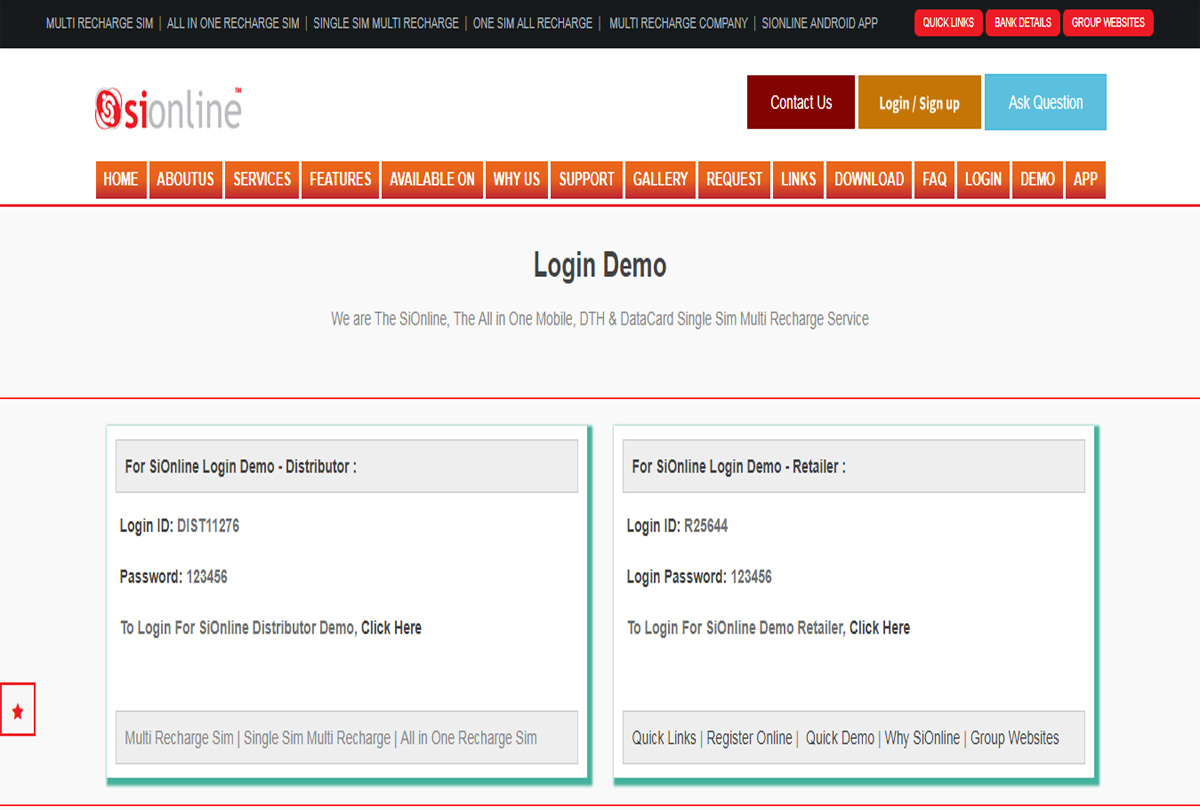The image size is (1200, 810).
Task: Follow Single Sim Multi Recharge footer link
Action: click(317, 738)
